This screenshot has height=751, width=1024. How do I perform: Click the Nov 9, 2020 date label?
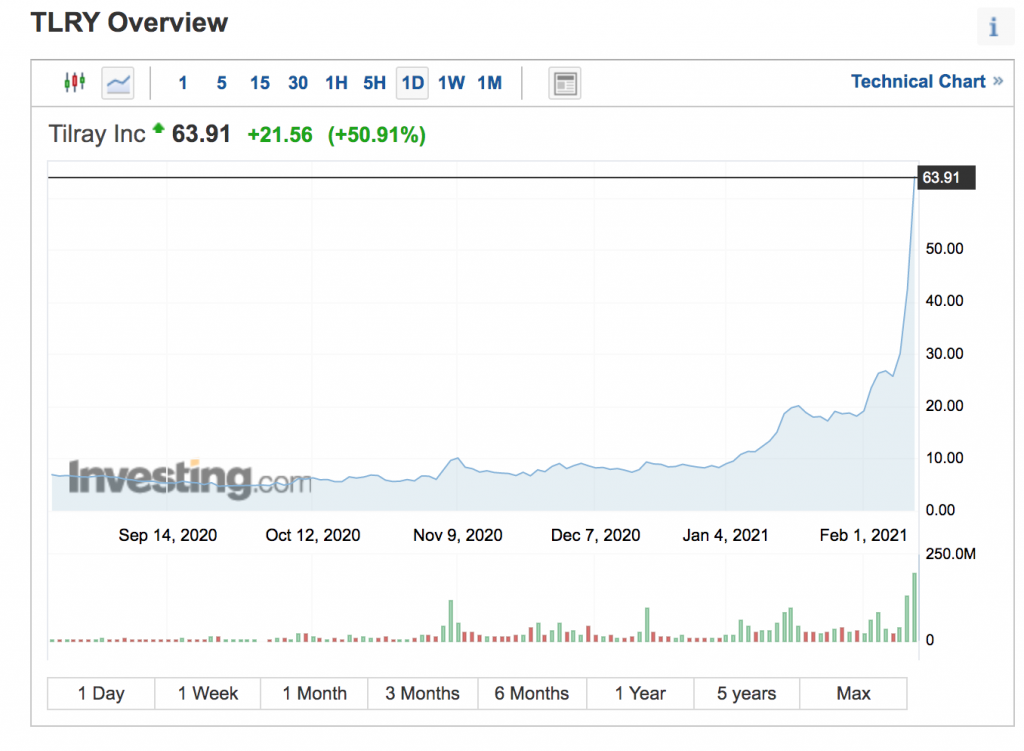tap(458, 535)
